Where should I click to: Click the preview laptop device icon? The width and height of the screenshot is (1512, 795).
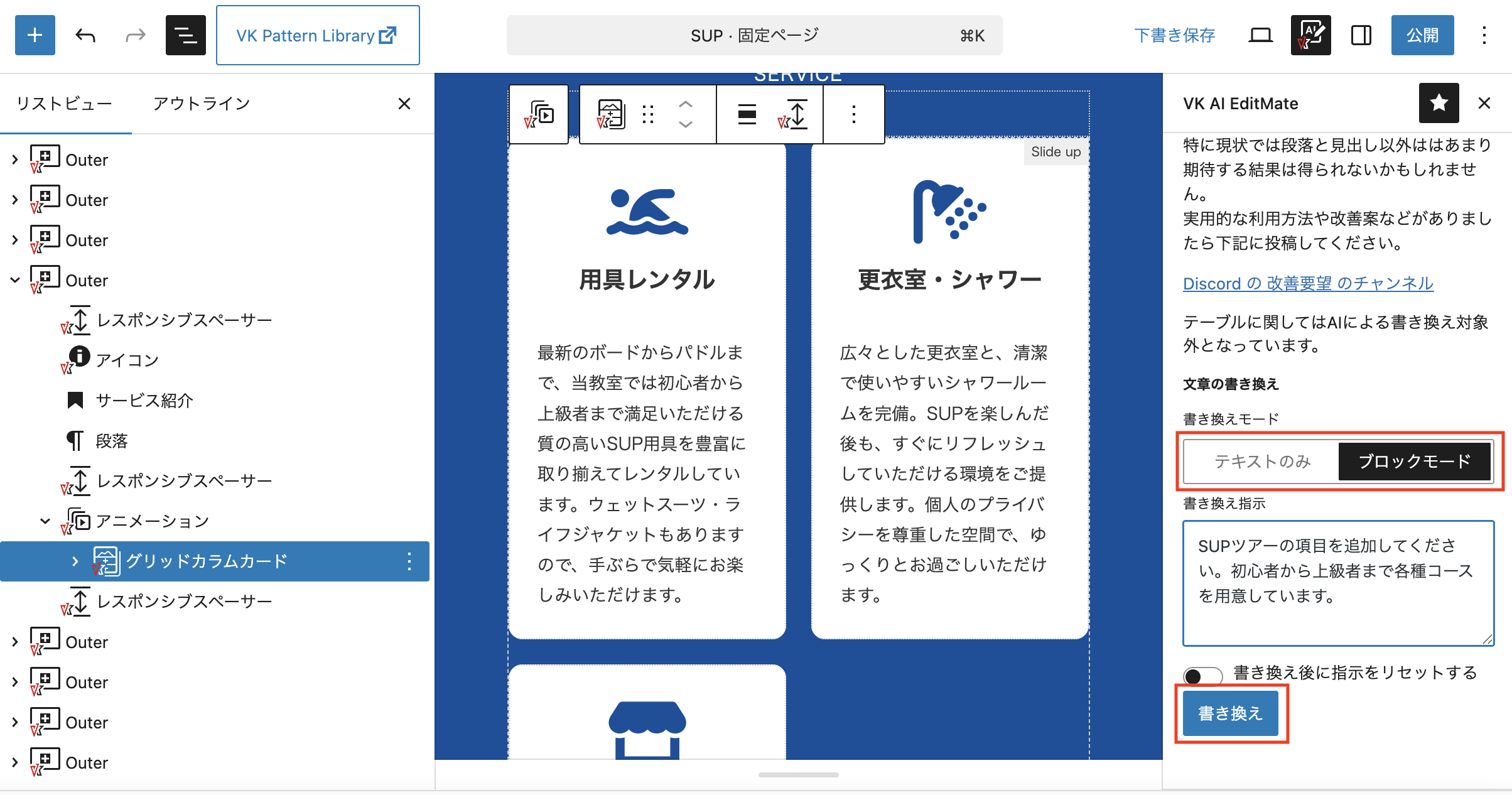(1260, 35)
